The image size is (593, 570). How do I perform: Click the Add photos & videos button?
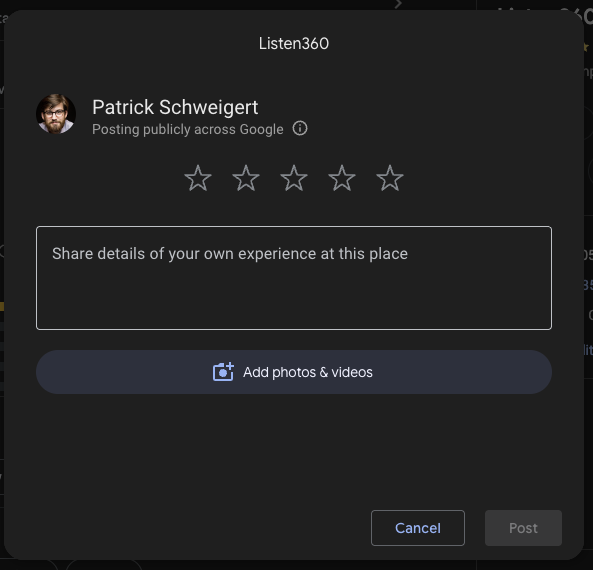point(294,372)
